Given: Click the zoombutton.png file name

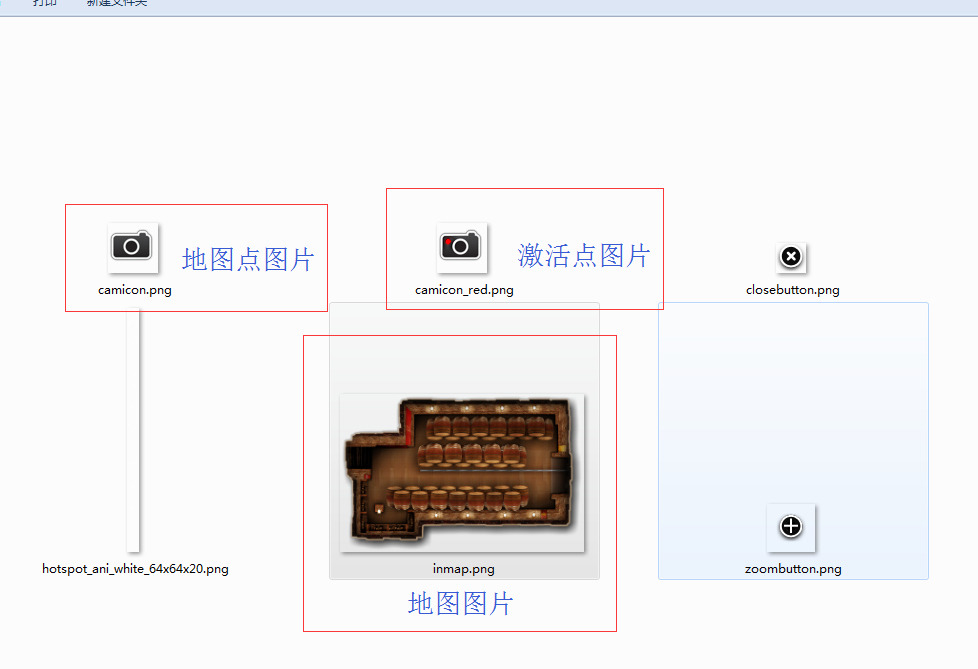Looking at the screenshot, I should [793, 569].
